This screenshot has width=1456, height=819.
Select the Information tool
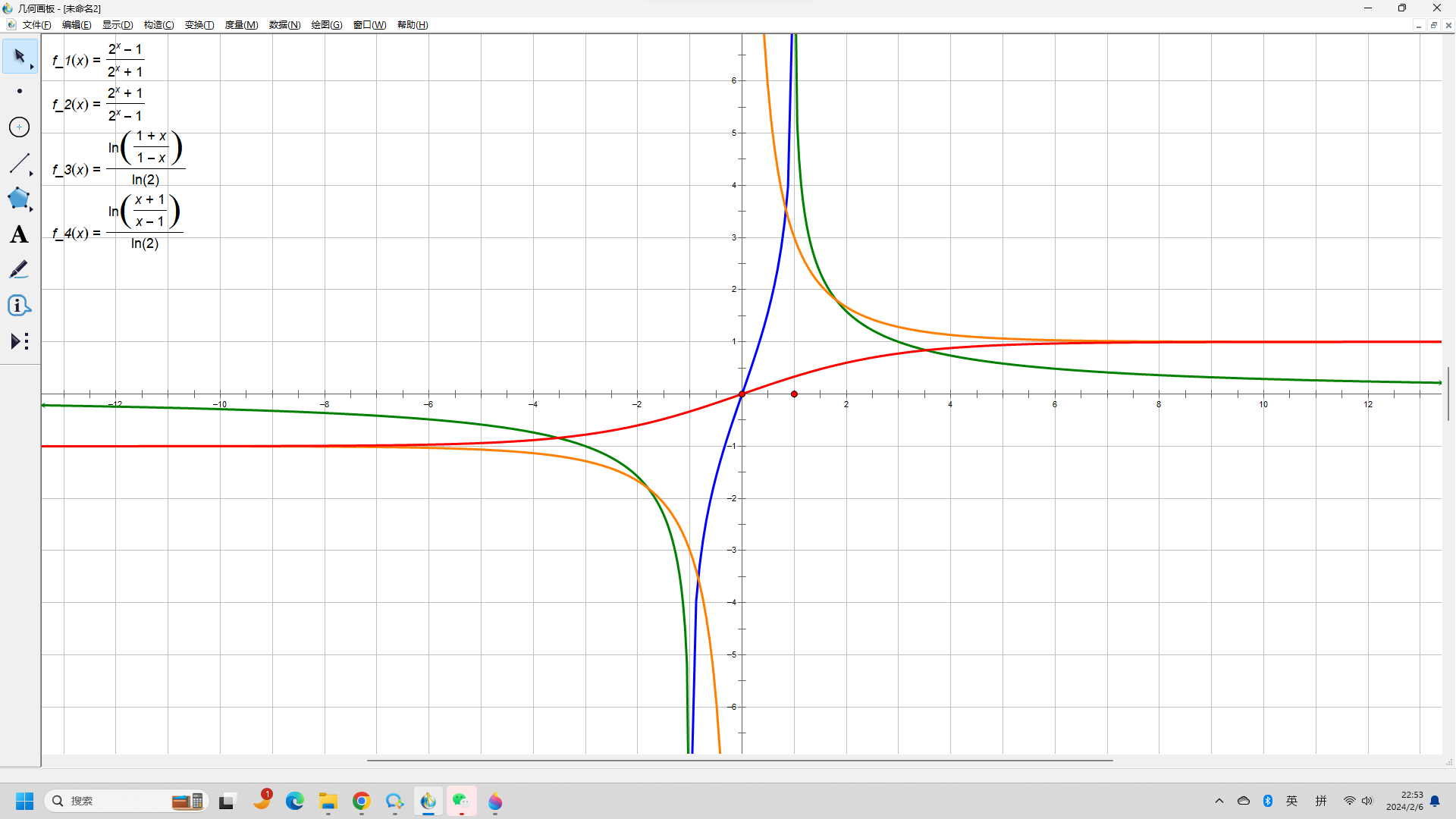click(20, 306)
